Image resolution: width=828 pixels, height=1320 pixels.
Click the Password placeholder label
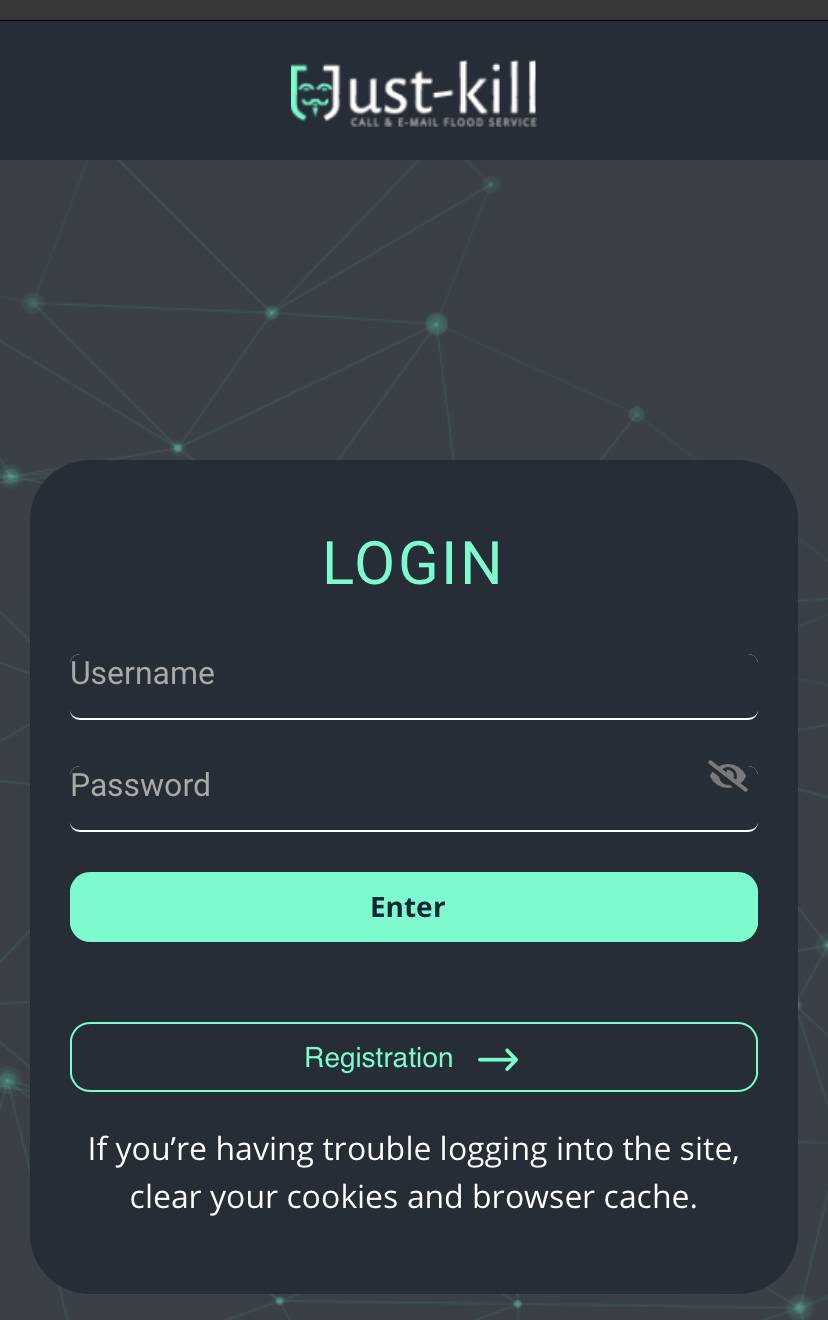pyautogui.click(x=141, y=785)
